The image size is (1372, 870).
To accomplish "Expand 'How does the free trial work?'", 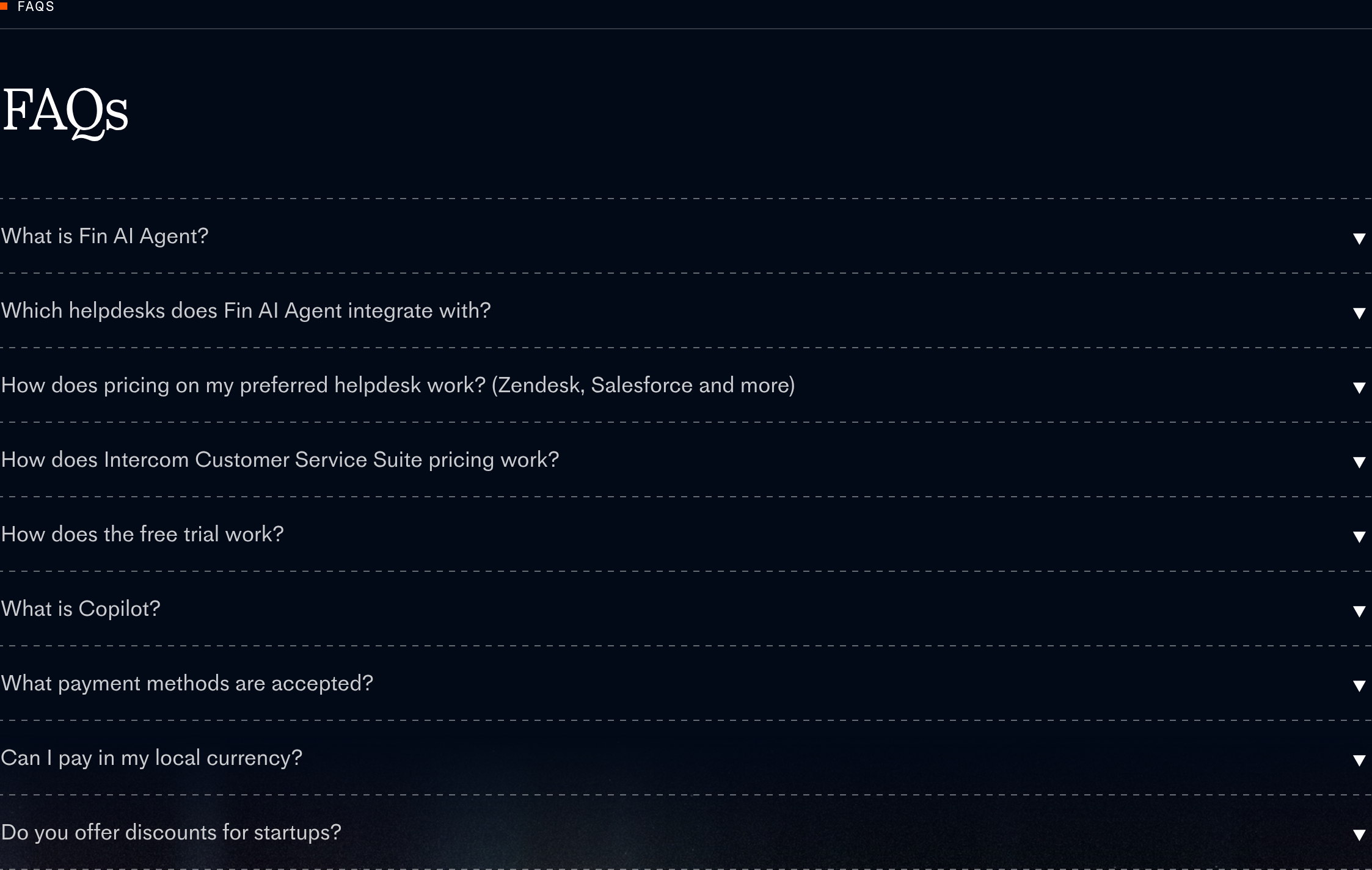I will click(x=142, y=535).
